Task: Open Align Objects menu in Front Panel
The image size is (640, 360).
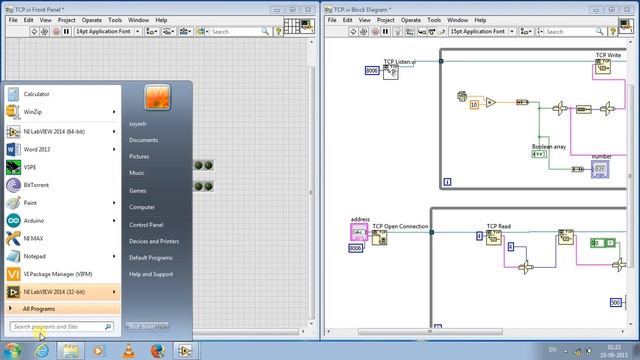Action: click(152, 31)
